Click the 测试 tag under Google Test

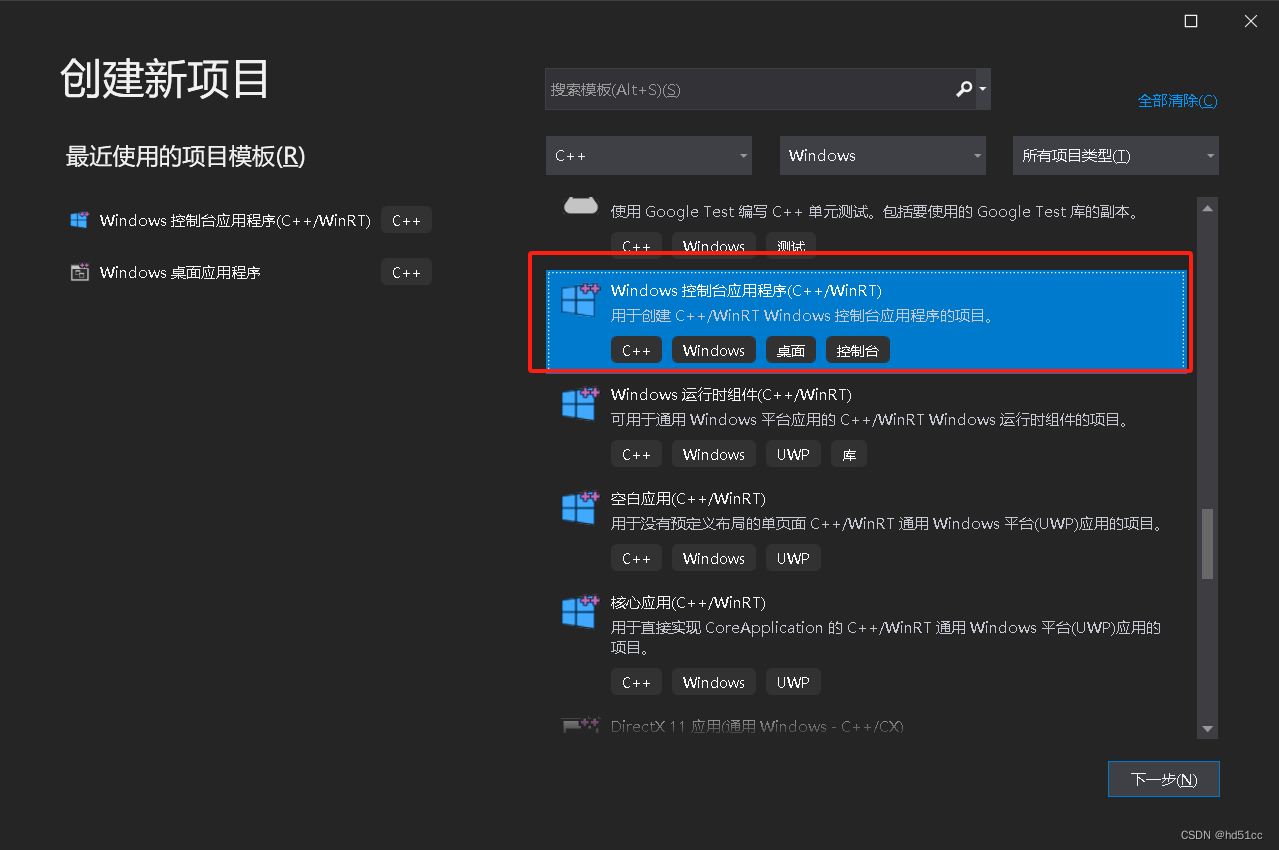tap(791, 246)
